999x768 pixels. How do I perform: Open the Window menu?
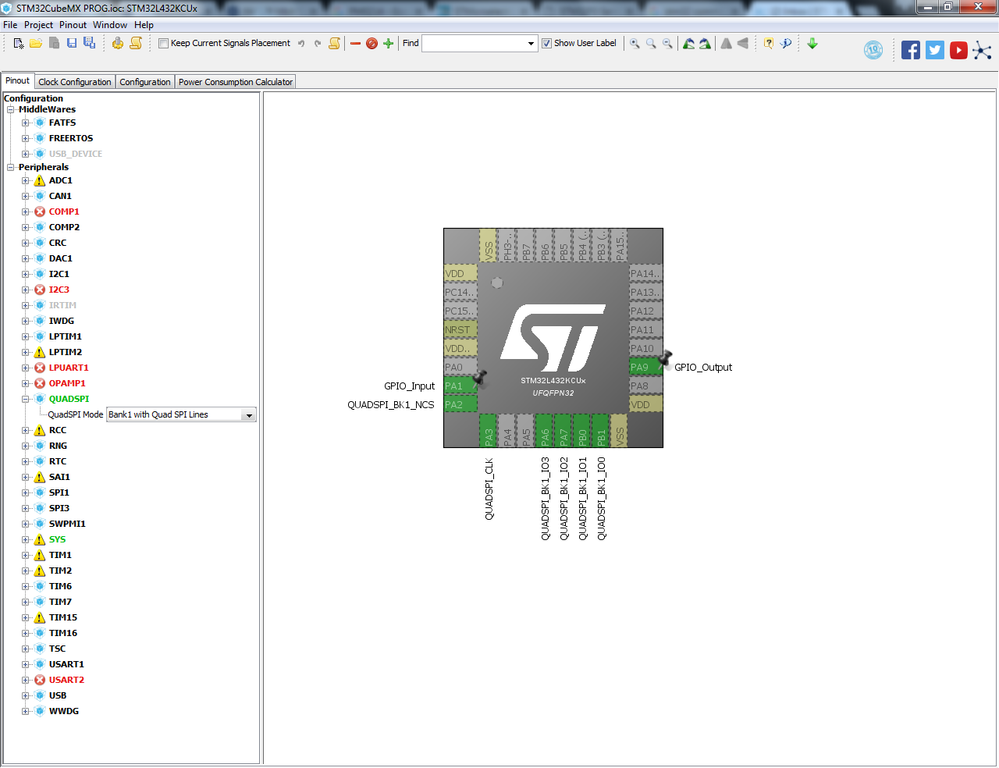[x=110, y=25]
